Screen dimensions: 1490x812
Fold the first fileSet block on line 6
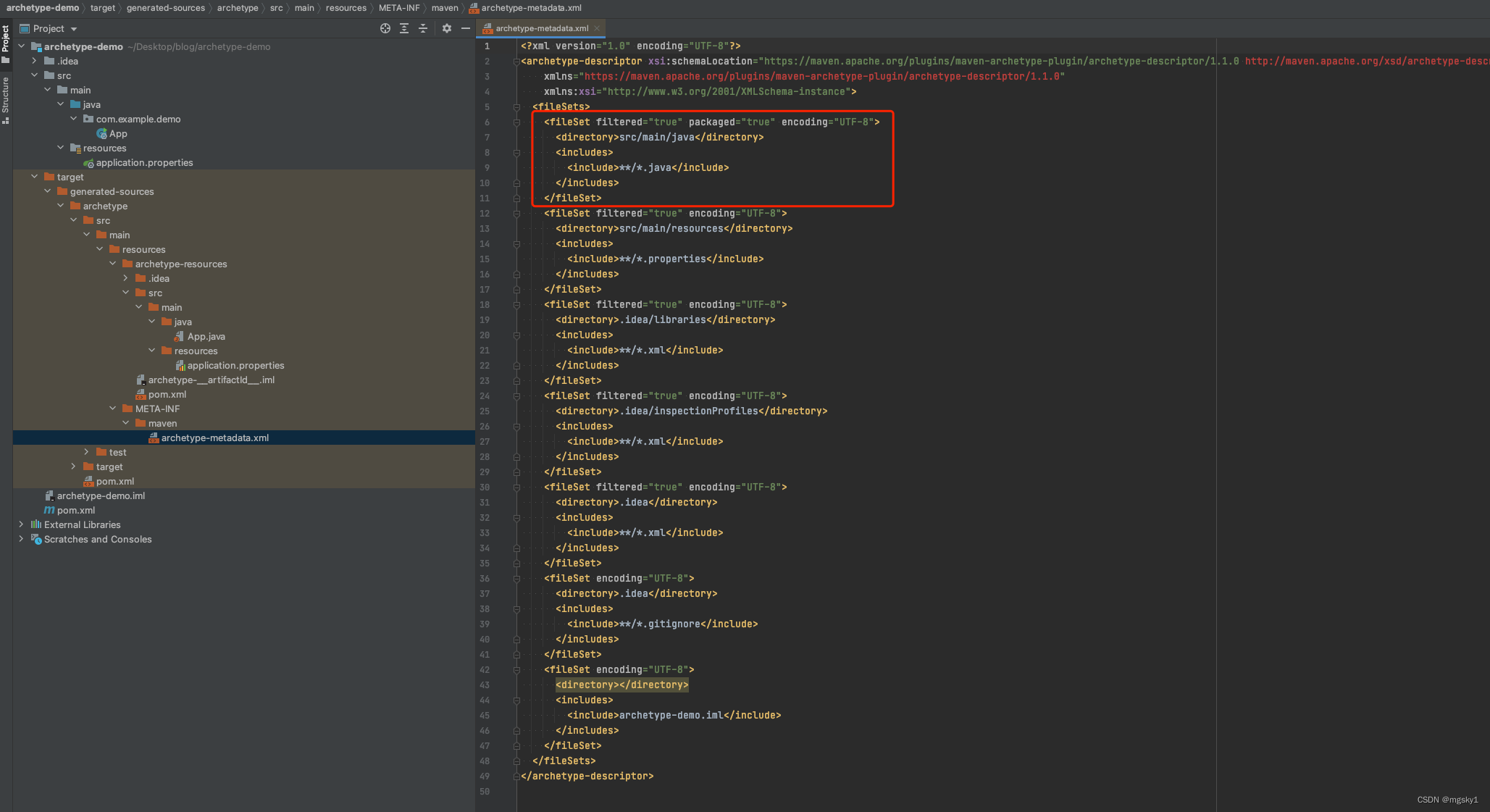click(516, 122)
